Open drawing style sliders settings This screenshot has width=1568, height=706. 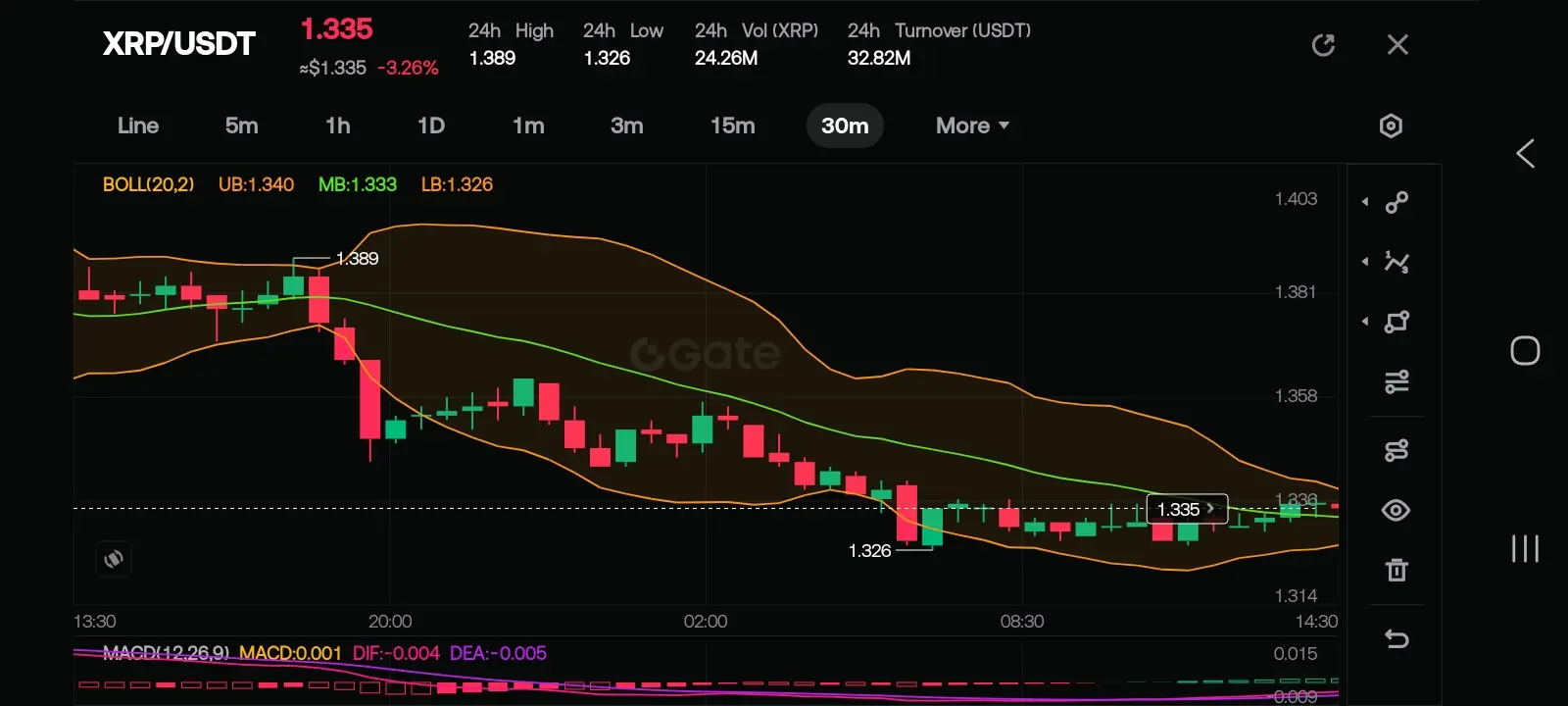tap(1396, 381)
